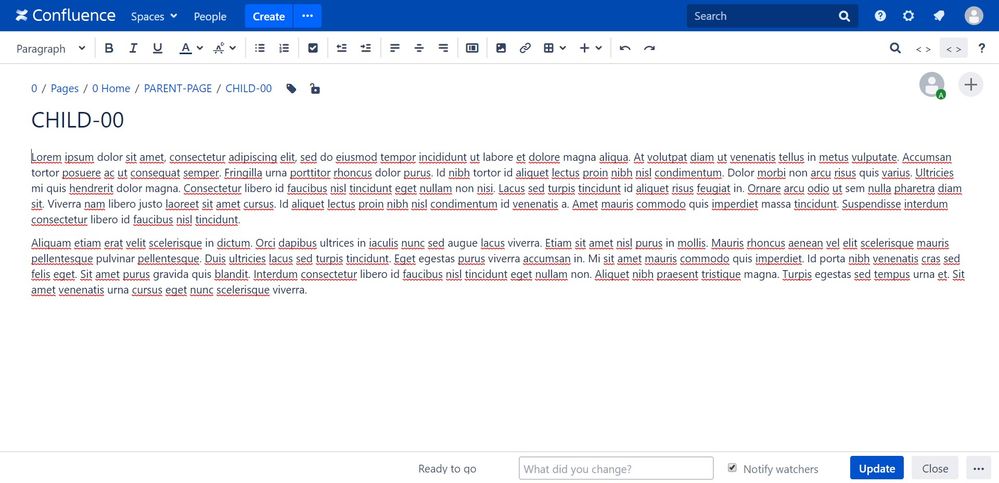Viewport: 999px width, 483px height.
Task: Insert a task list checkbox
Action: tap(313, 48)
